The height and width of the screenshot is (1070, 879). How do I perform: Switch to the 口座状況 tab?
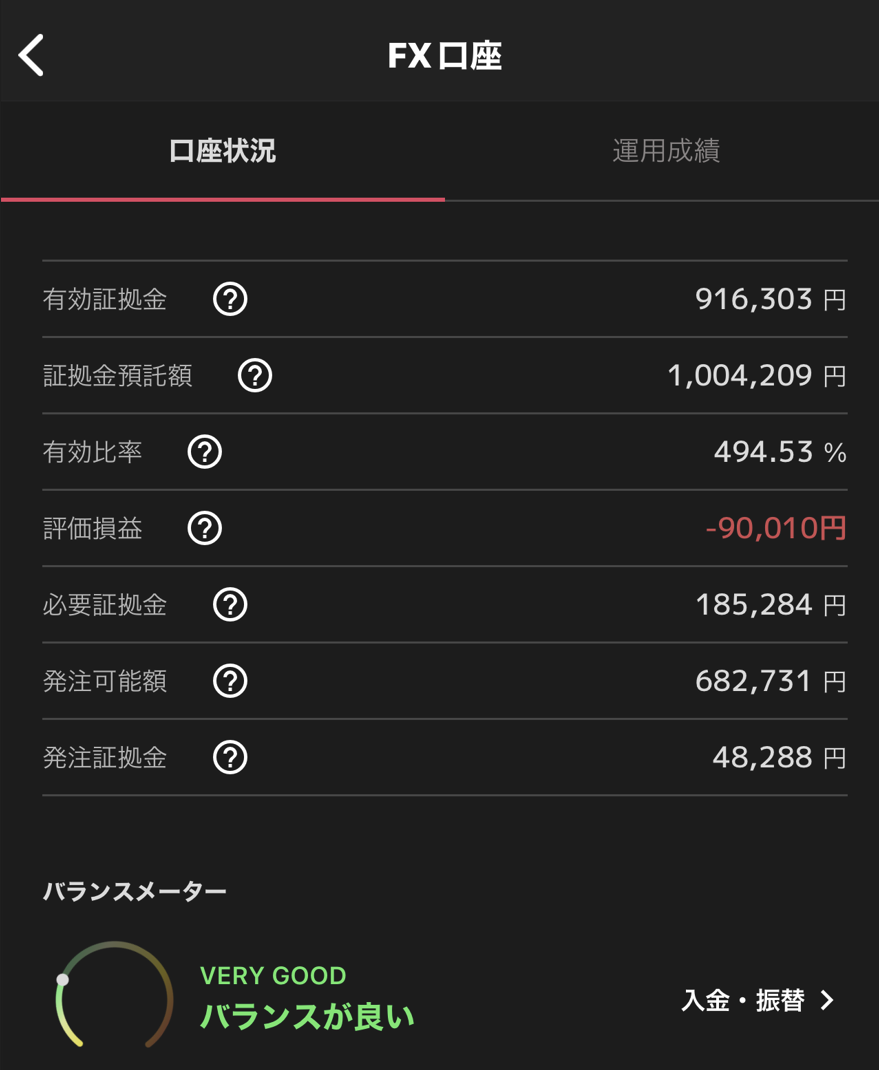(222, 151)
